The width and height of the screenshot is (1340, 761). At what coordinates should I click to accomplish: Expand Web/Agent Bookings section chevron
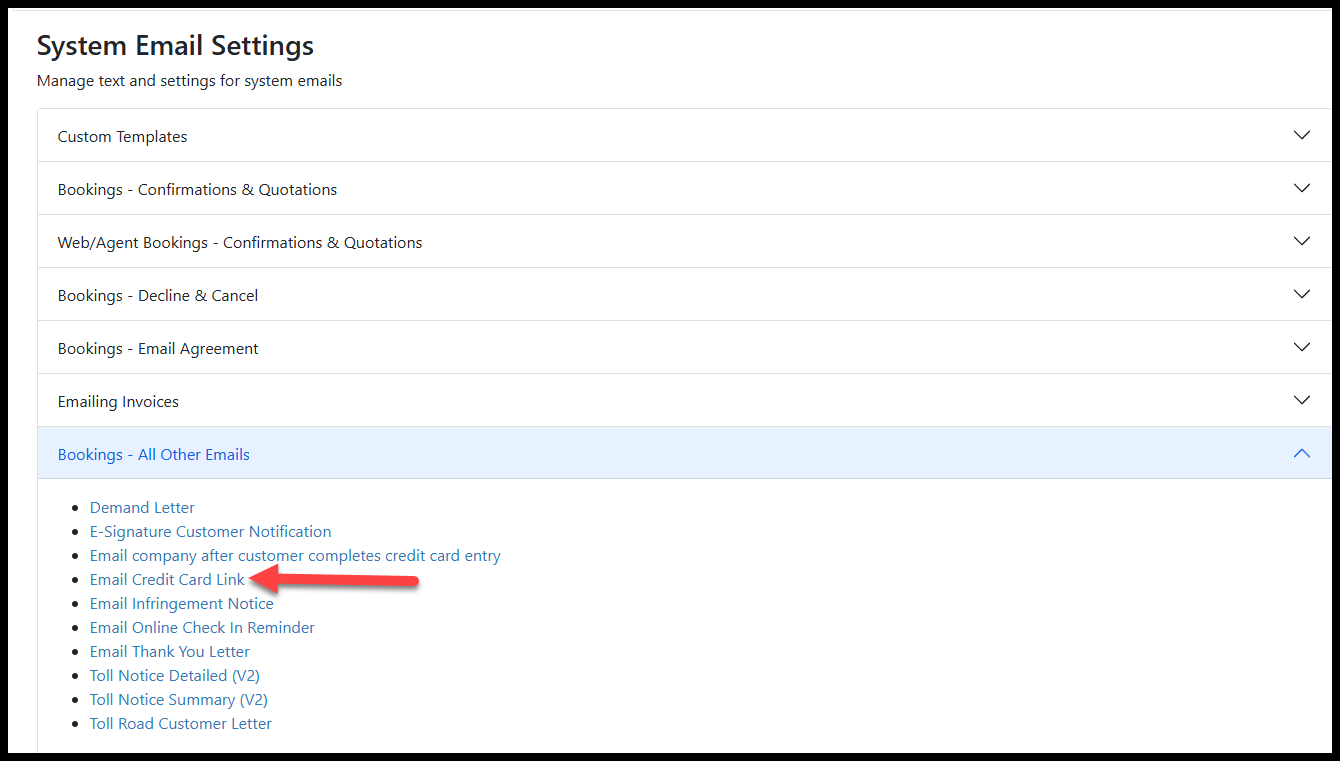(x=1301, y=241)
